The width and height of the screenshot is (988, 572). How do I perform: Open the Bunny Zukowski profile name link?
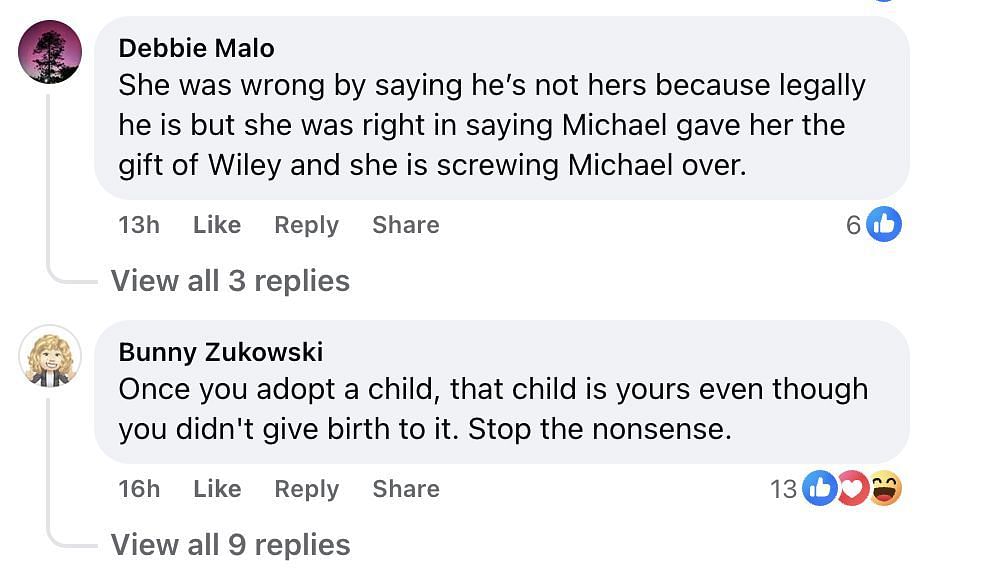(x=220, y=351)
